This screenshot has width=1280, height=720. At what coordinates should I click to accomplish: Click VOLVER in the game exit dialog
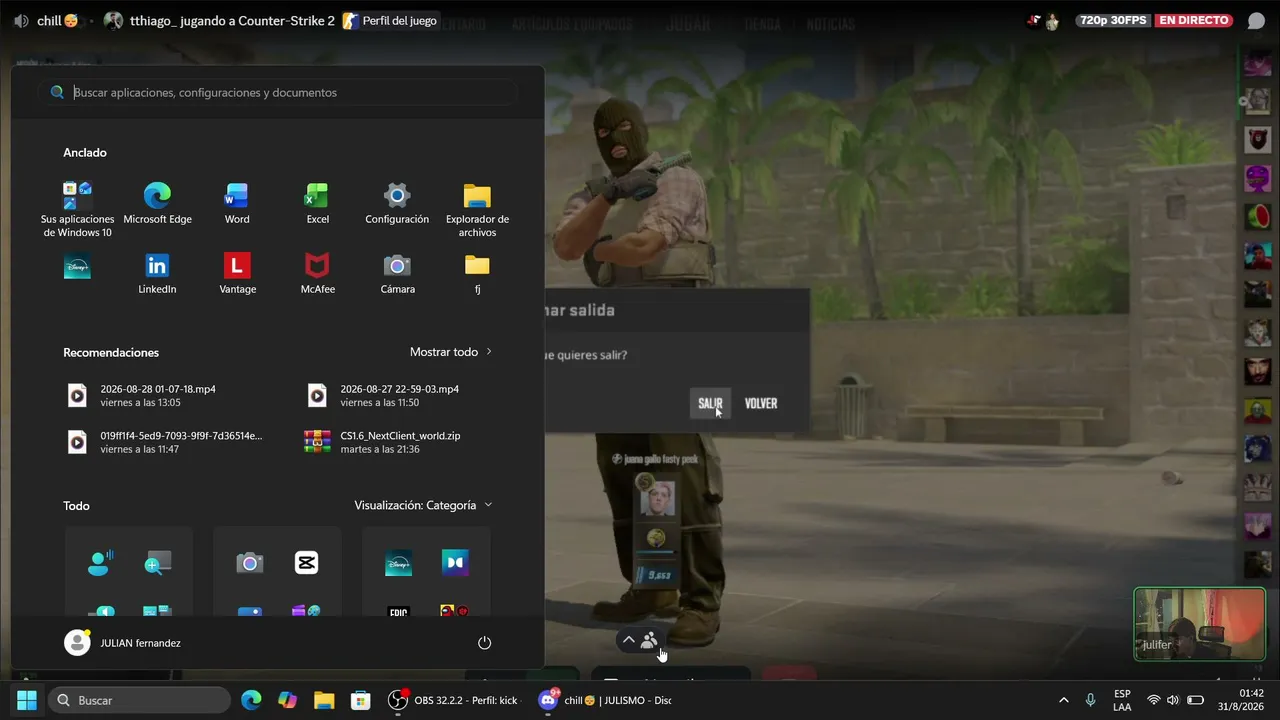[x=761, y=403]
